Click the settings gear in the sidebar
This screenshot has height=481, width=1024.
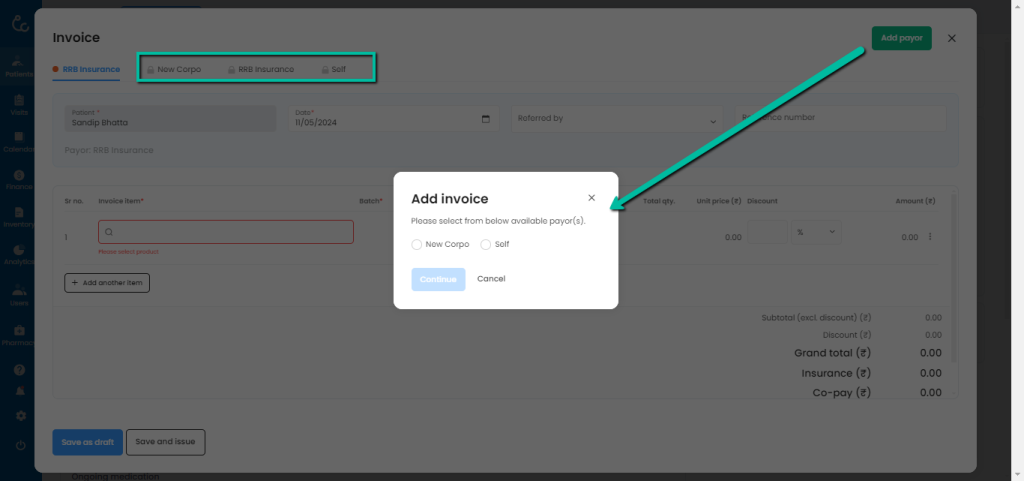(x=20, y=415)
